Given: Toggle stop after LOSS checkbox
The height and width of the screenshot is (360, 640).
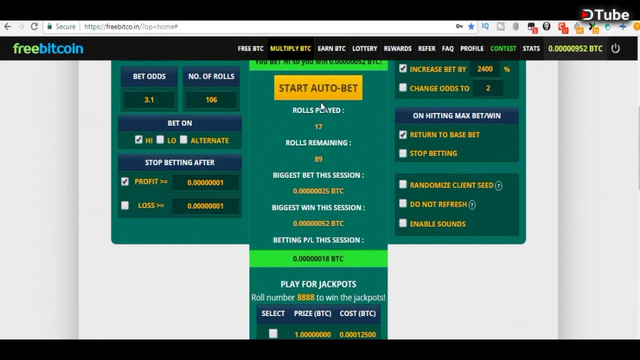Looking at the screenshot, I should 125,205.
